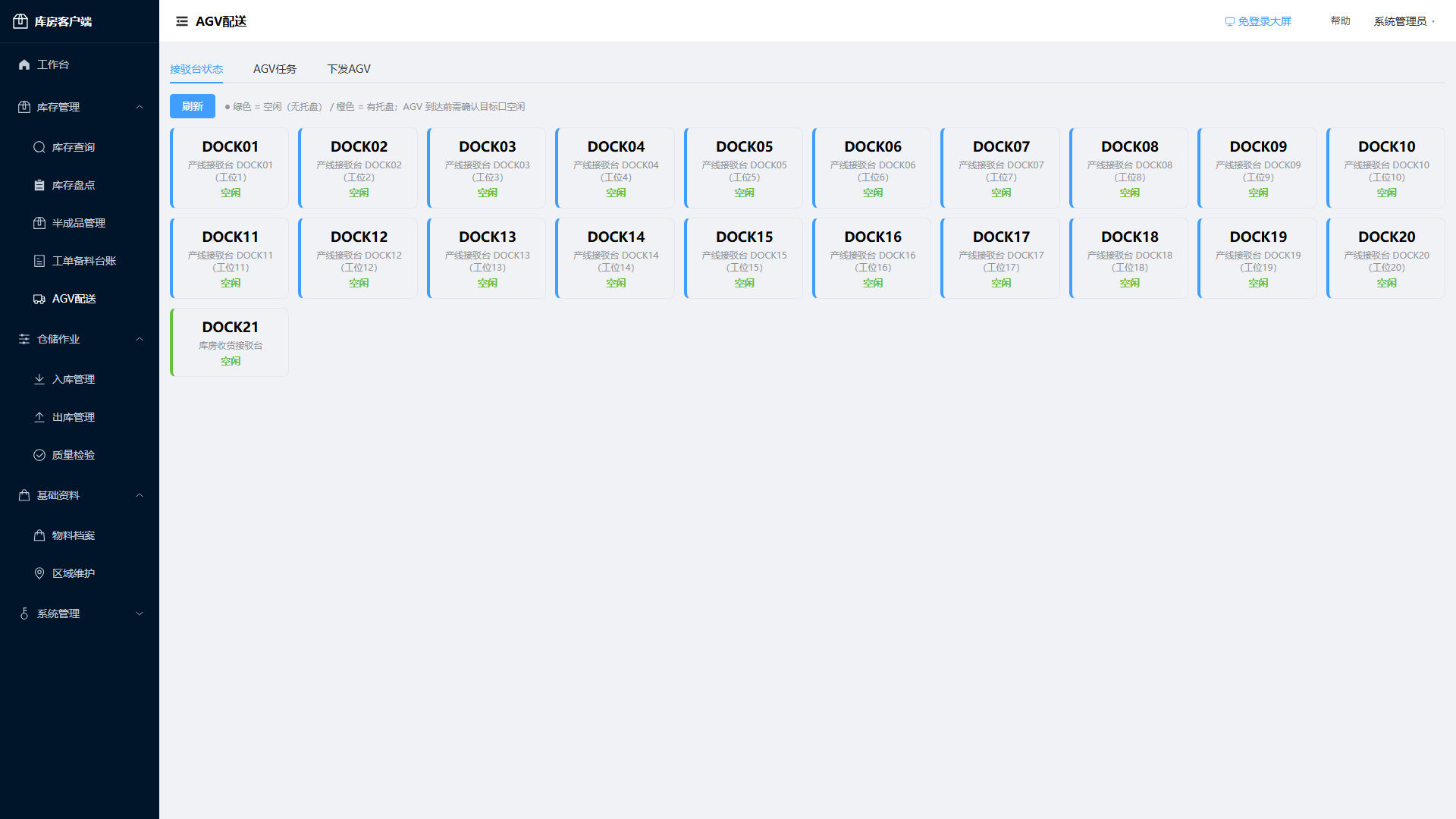
Task: Click the 刷新 refresh button
Action: 193,106
